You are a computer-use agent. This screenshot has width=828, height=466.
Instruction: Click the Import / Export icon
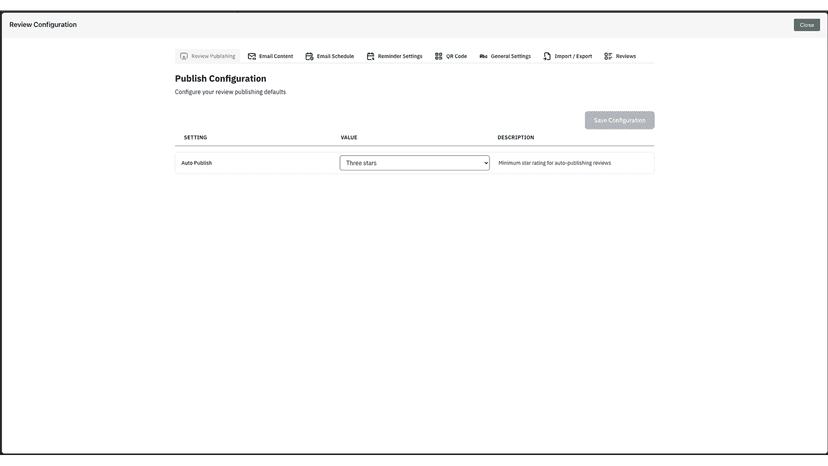pos(547,56)
